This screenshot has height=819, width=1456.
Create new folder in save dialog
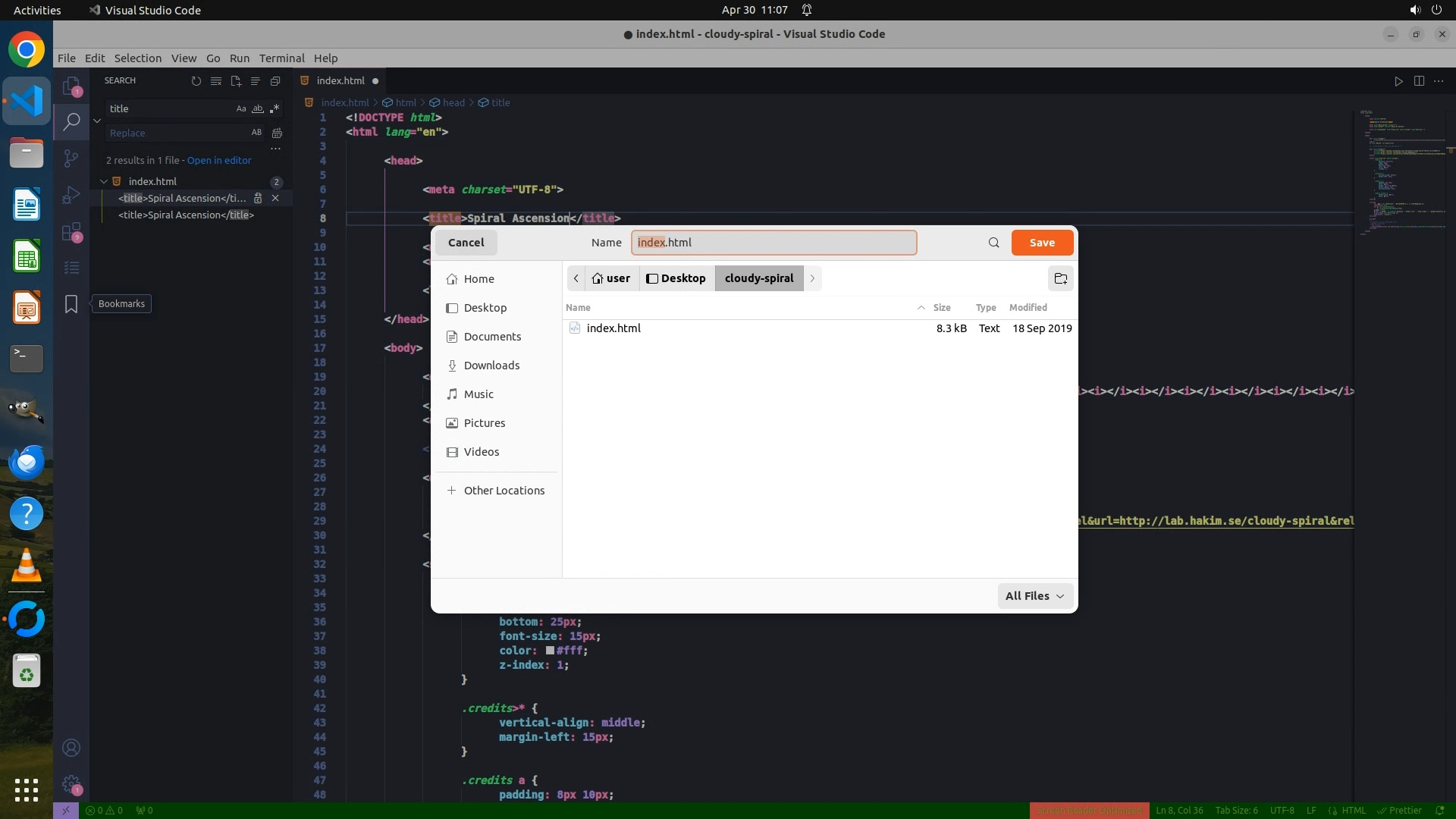pos(1060,278)
